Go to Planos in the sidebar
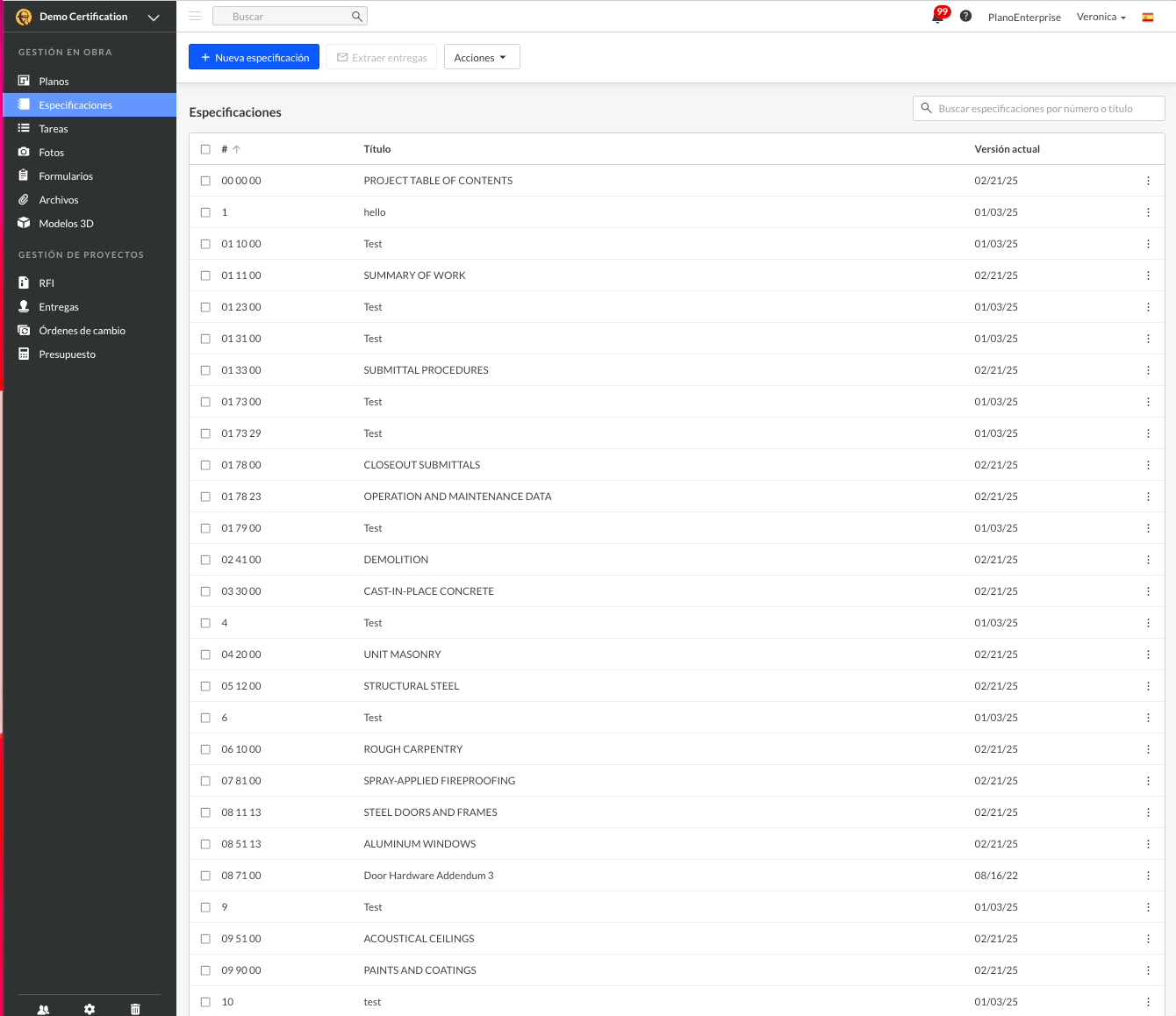This screenshot has width=1176, height=1016. coord(54,82)
